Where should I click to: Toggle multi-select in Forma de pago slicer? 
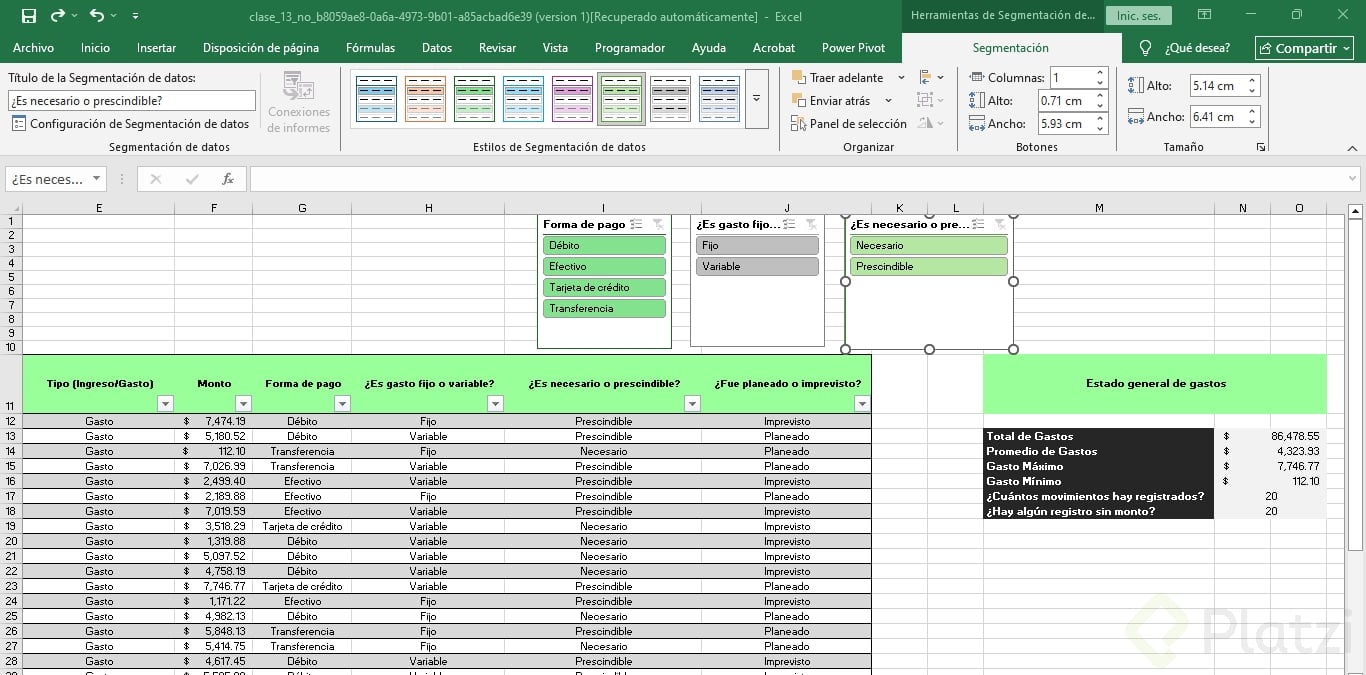coord(637,224)
